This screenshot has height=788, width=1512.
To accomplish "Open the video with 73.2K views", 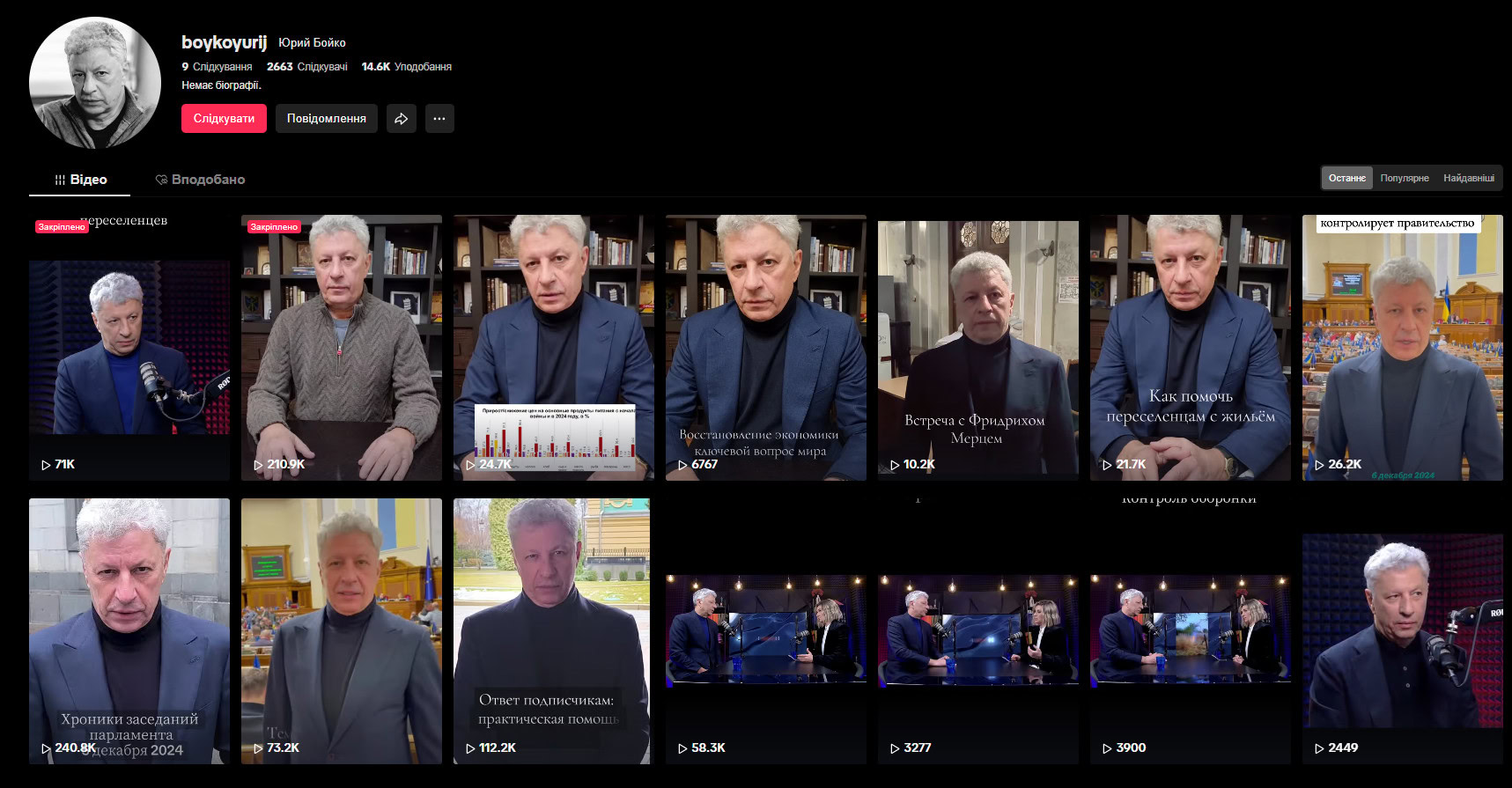I will point(342,631).
